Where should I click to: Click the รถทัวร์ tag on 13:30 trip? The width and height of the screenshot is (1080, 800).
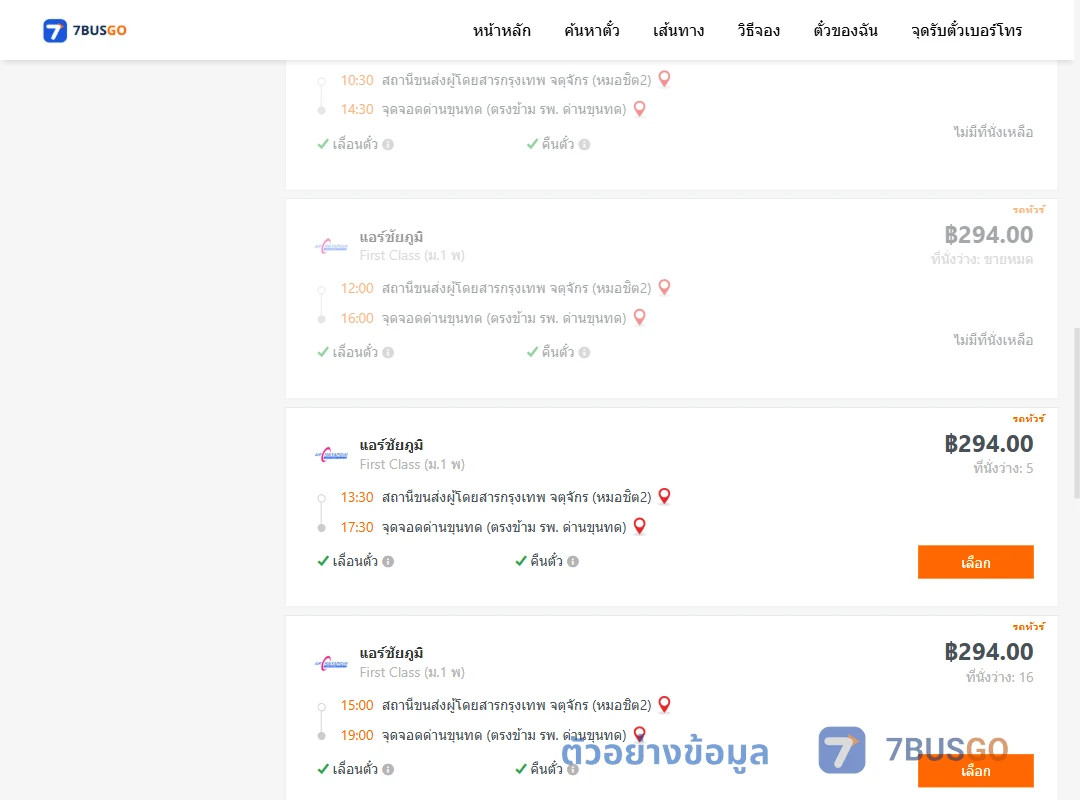click(x=1028, y=418)
